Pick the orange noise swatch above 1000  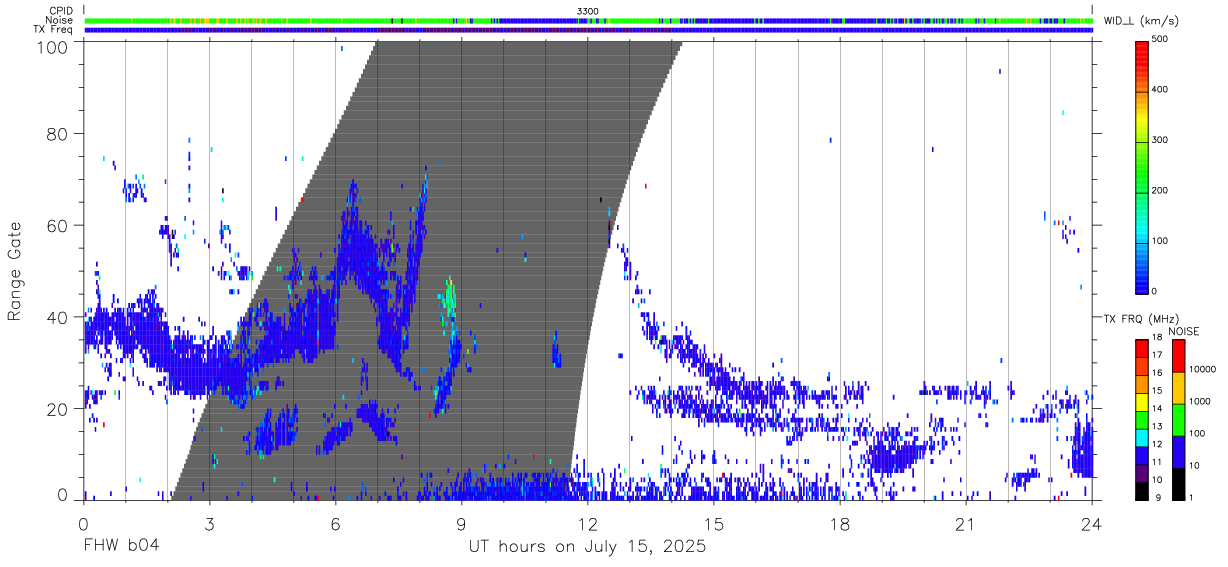tap(1178, 387)
